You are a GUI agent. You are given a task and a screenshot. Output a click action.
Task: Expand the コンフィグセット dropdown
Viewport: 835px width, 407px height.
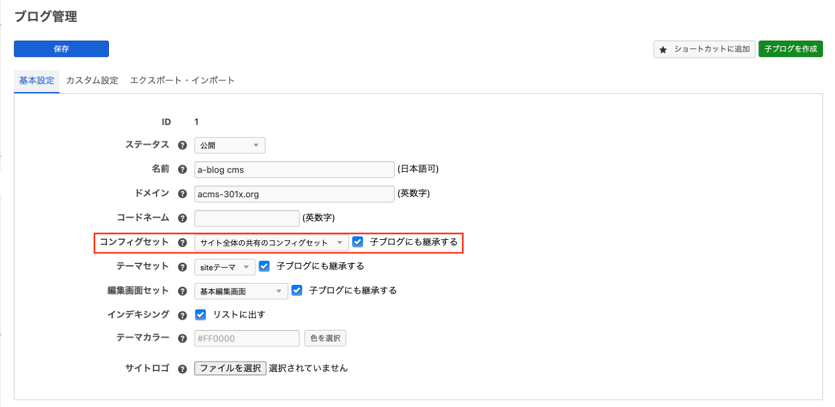click(271, 242)
